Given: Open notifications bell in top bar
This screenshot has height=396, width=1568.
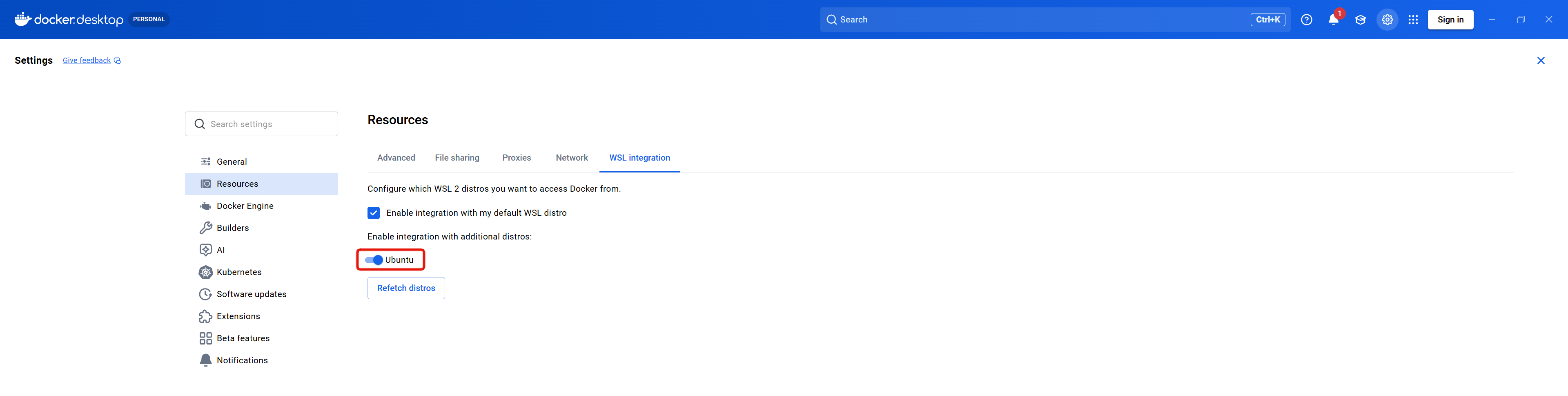Looking at the screenshot, I should pos(1333,20).
